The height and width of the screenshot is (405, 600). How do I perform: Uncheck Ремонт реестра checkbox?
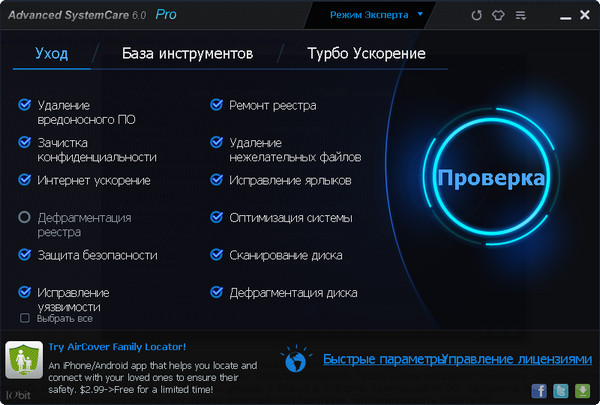[216, 105]
